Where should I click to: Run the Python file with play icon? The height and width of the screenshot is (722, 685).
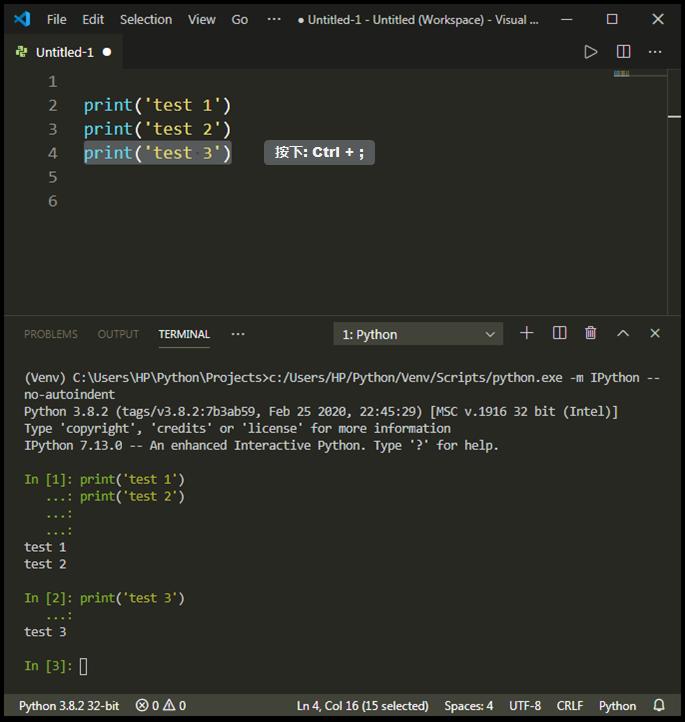(591, 52)
